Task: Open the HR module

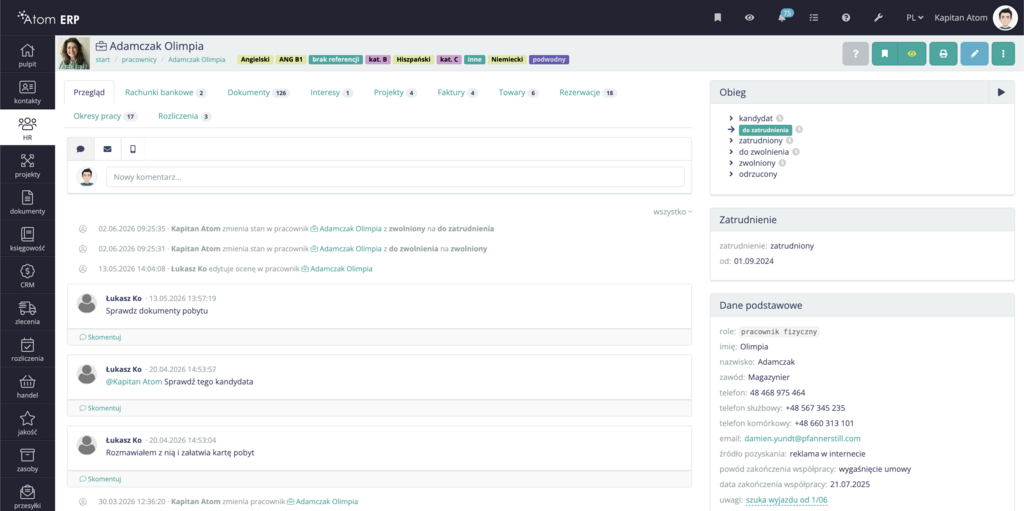Action: click(x=27, y=128)
